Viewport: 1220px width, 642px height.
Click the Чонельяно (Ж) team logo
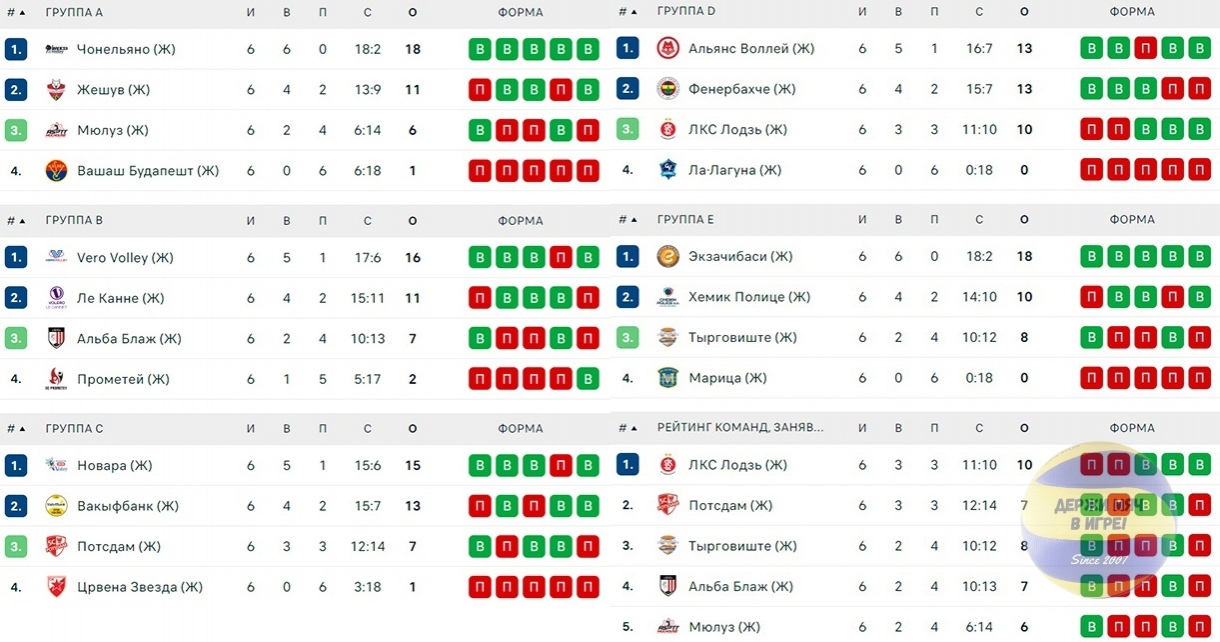pyautogui.click(x=56, y=49)
